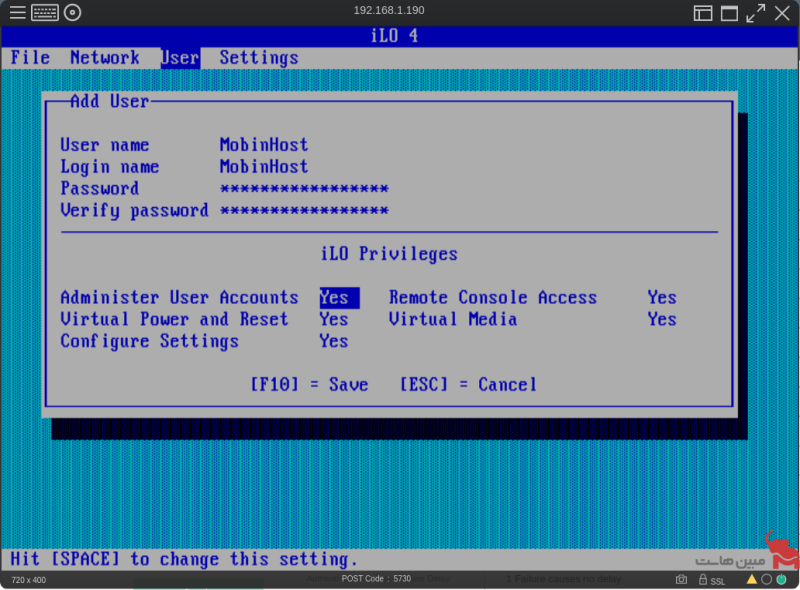Open the highlighted User menu
800x590 pixels.
[181, 58]
